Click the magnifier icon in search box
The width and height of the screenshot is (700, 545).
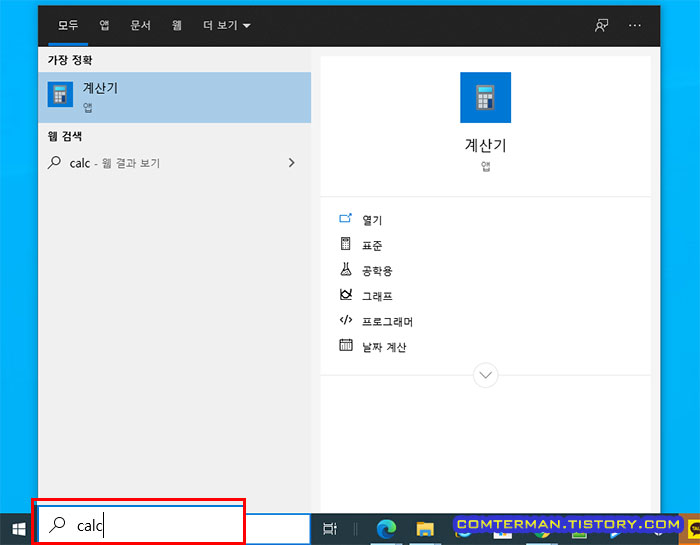coord(57,525)
